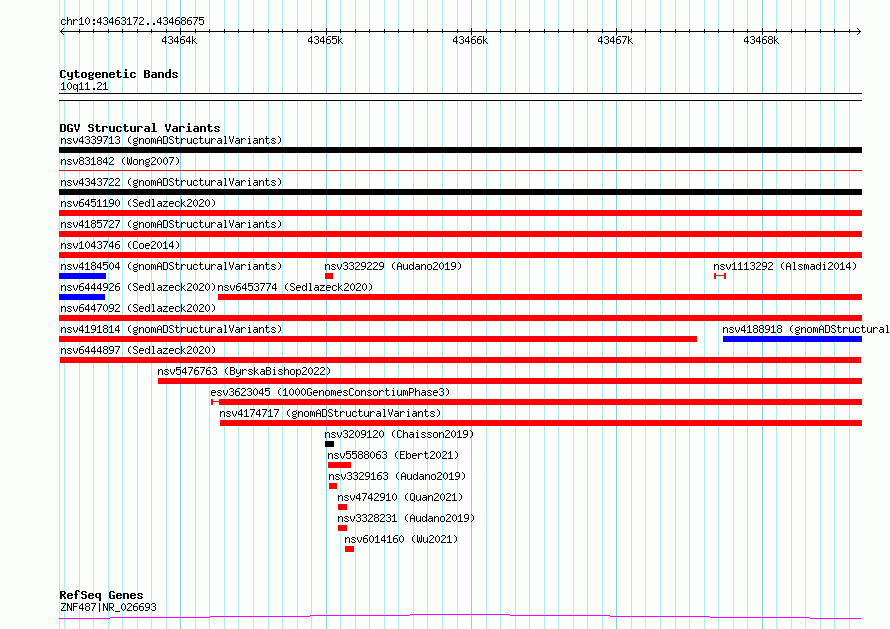
Task: Select the red nsv4742910 Quan2021 variant block
Action: pos(342,507)
